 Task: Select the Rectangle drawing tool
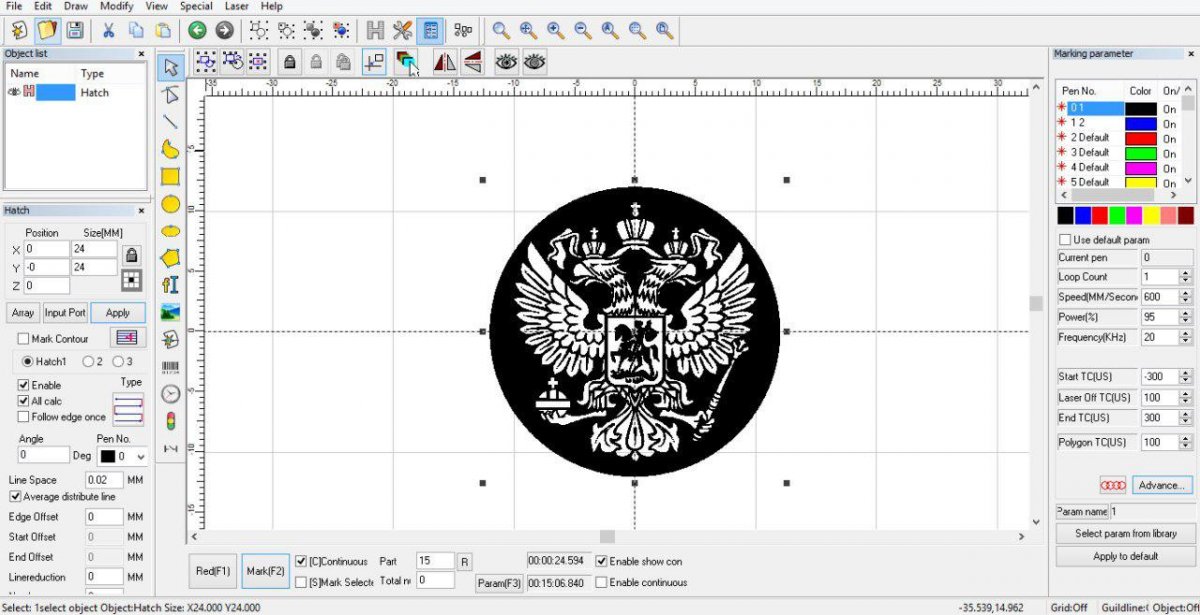tap(170, 176)
